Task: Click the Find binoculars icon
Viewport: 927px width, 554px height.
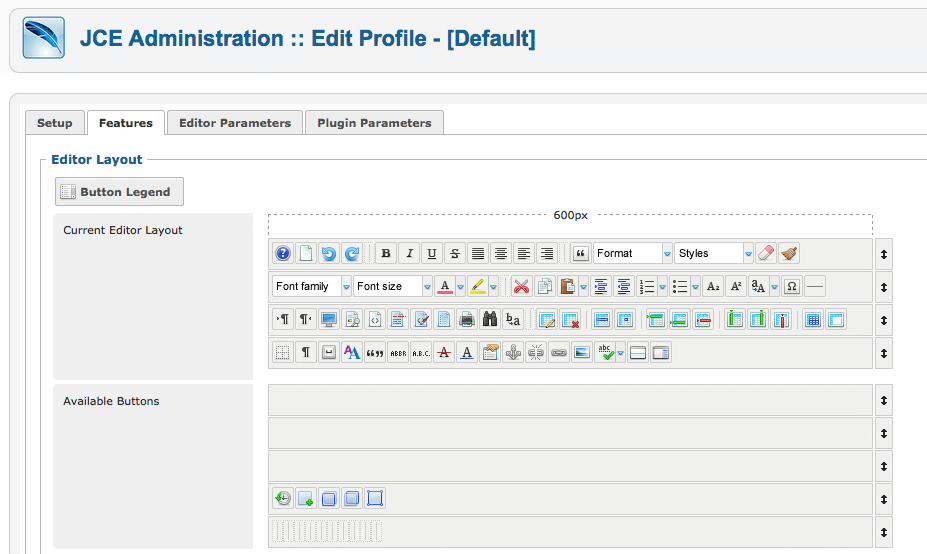Action: click(490, 320)
